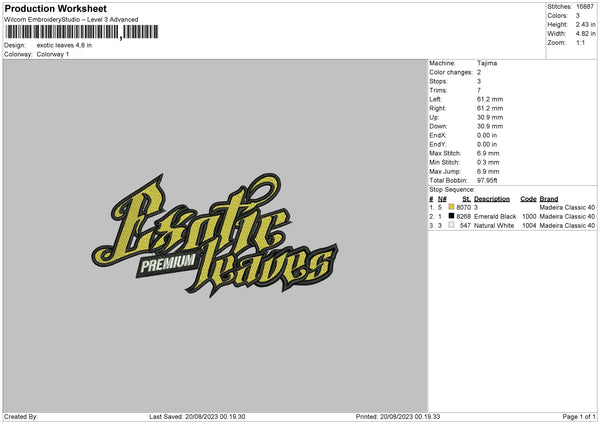
Task: Click the yellow thread color swatch
Action: [452, 207]
